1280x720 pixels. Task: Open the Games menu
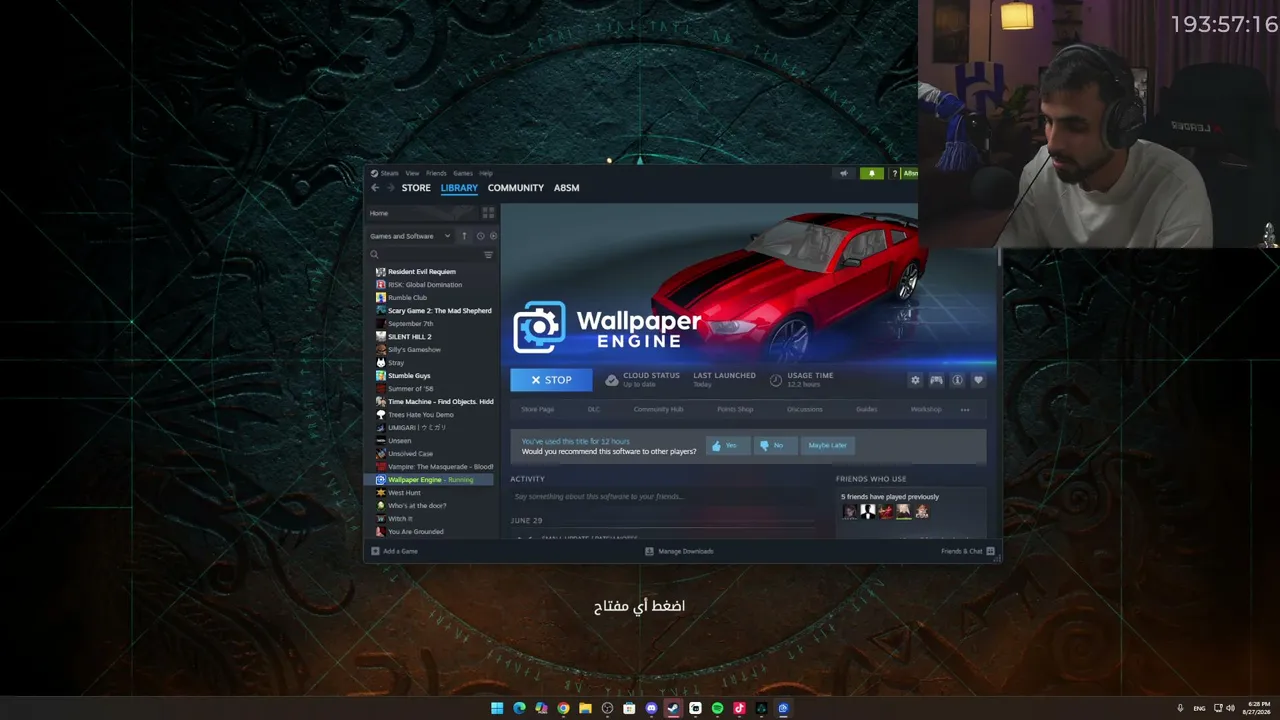point(463,173)
